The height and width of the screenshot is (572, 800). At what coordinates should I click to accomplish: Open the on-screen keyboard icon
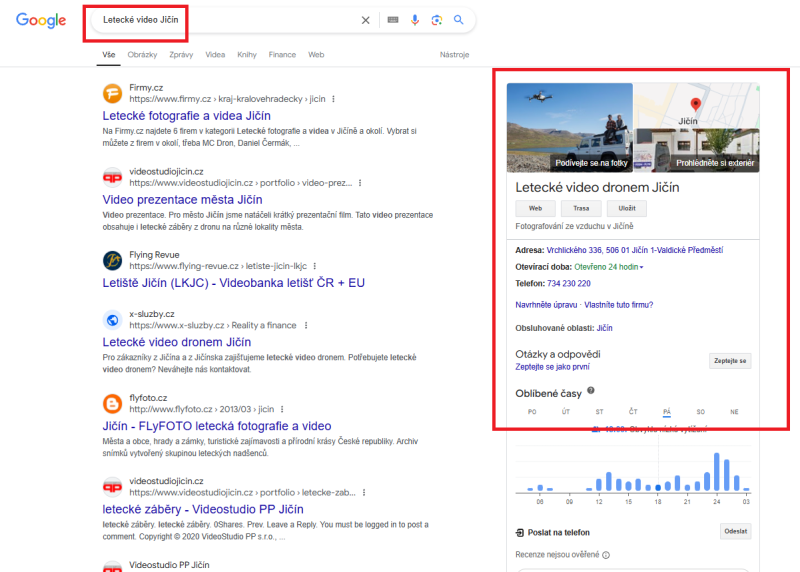coord(393,20)
